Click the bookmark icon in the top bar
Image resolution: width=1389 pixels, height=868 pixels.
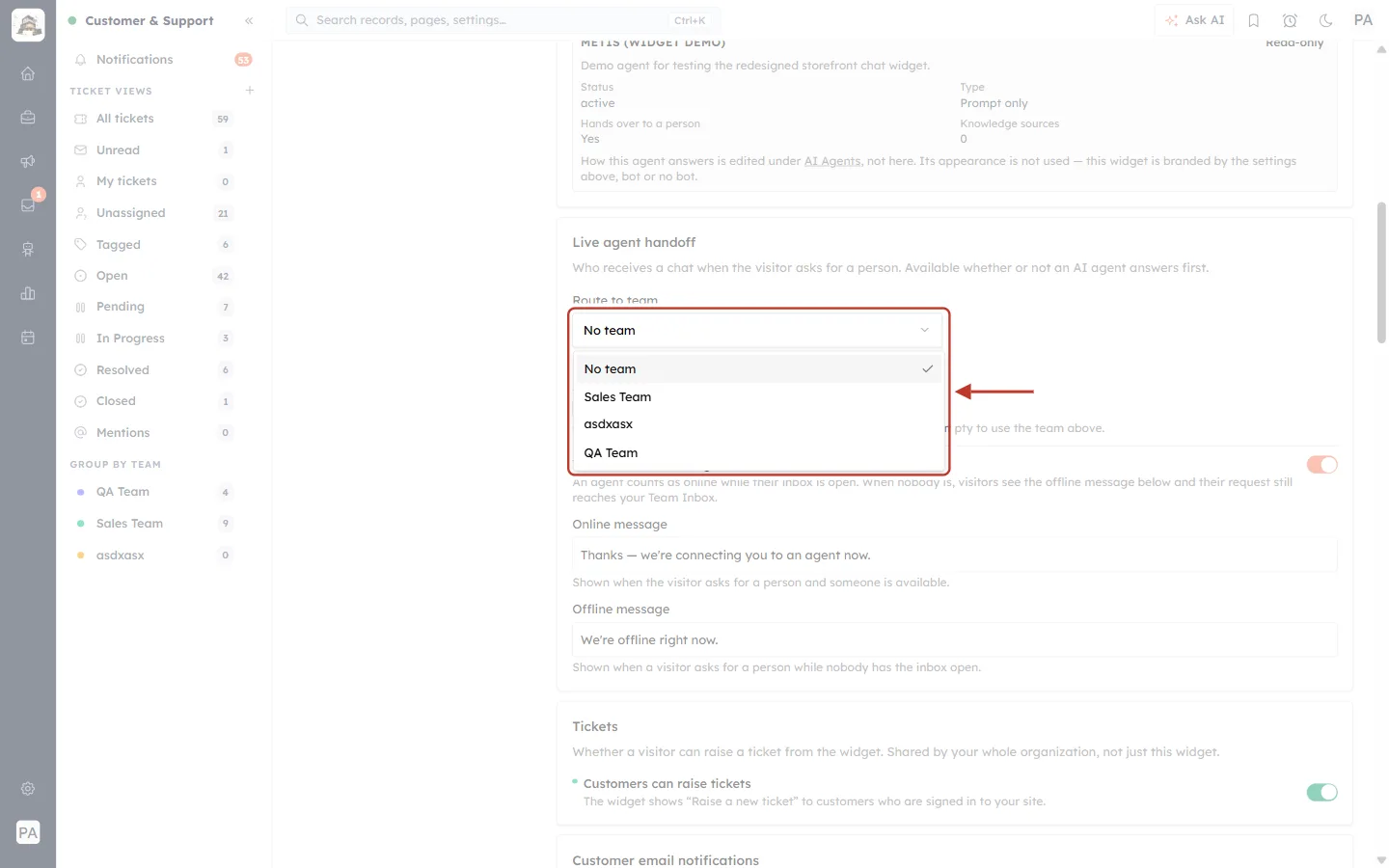tap(1254, 20)
